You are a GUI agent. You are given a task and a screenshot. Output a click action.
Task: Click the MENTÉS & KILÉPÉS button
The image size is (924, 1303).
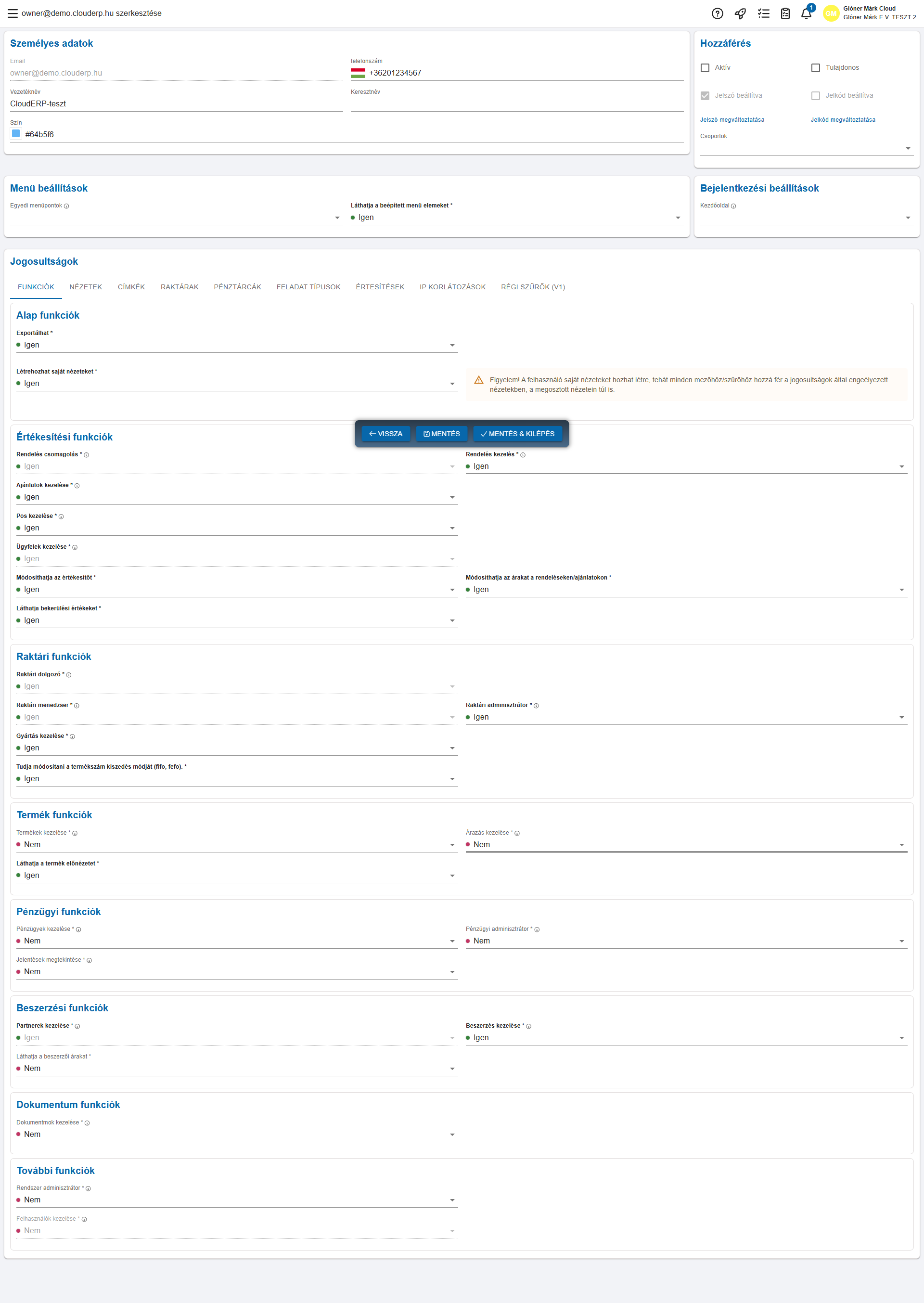[x=517, y=434]
